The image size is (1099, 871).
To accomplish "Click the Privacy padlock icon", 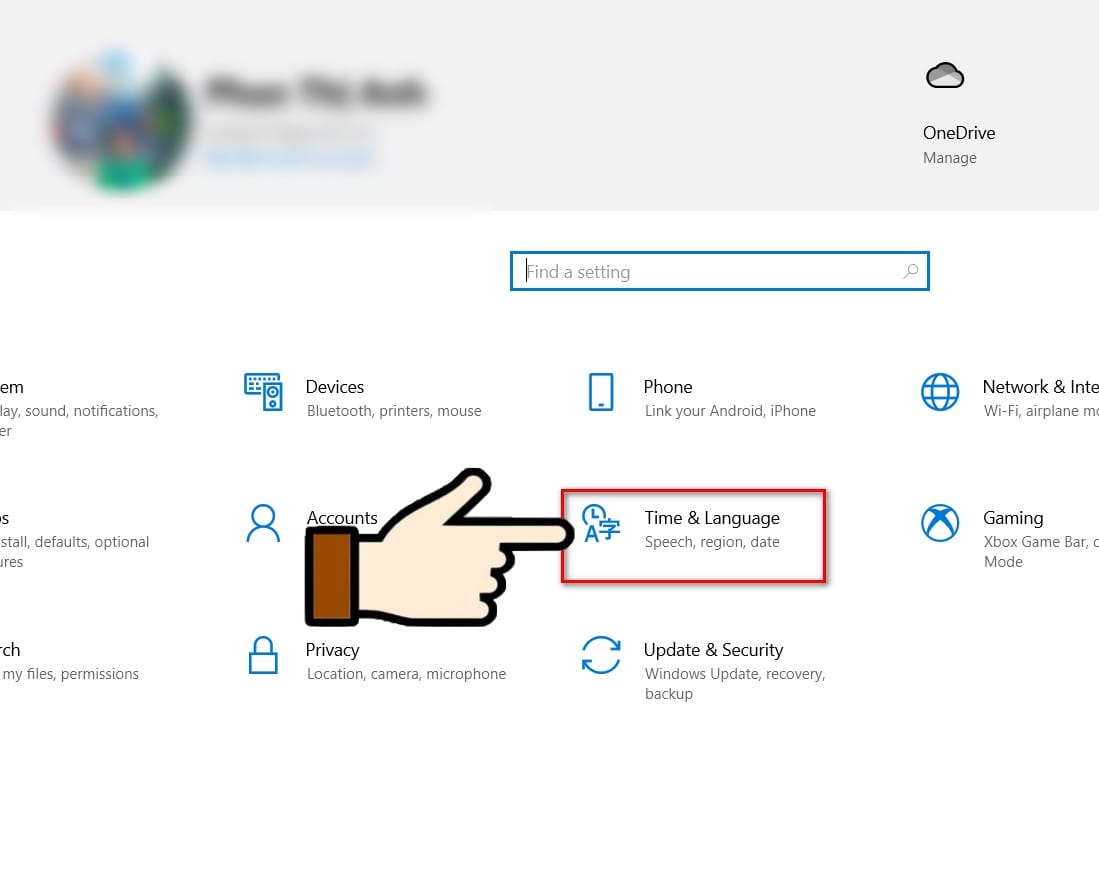I will tap(263, 655).
